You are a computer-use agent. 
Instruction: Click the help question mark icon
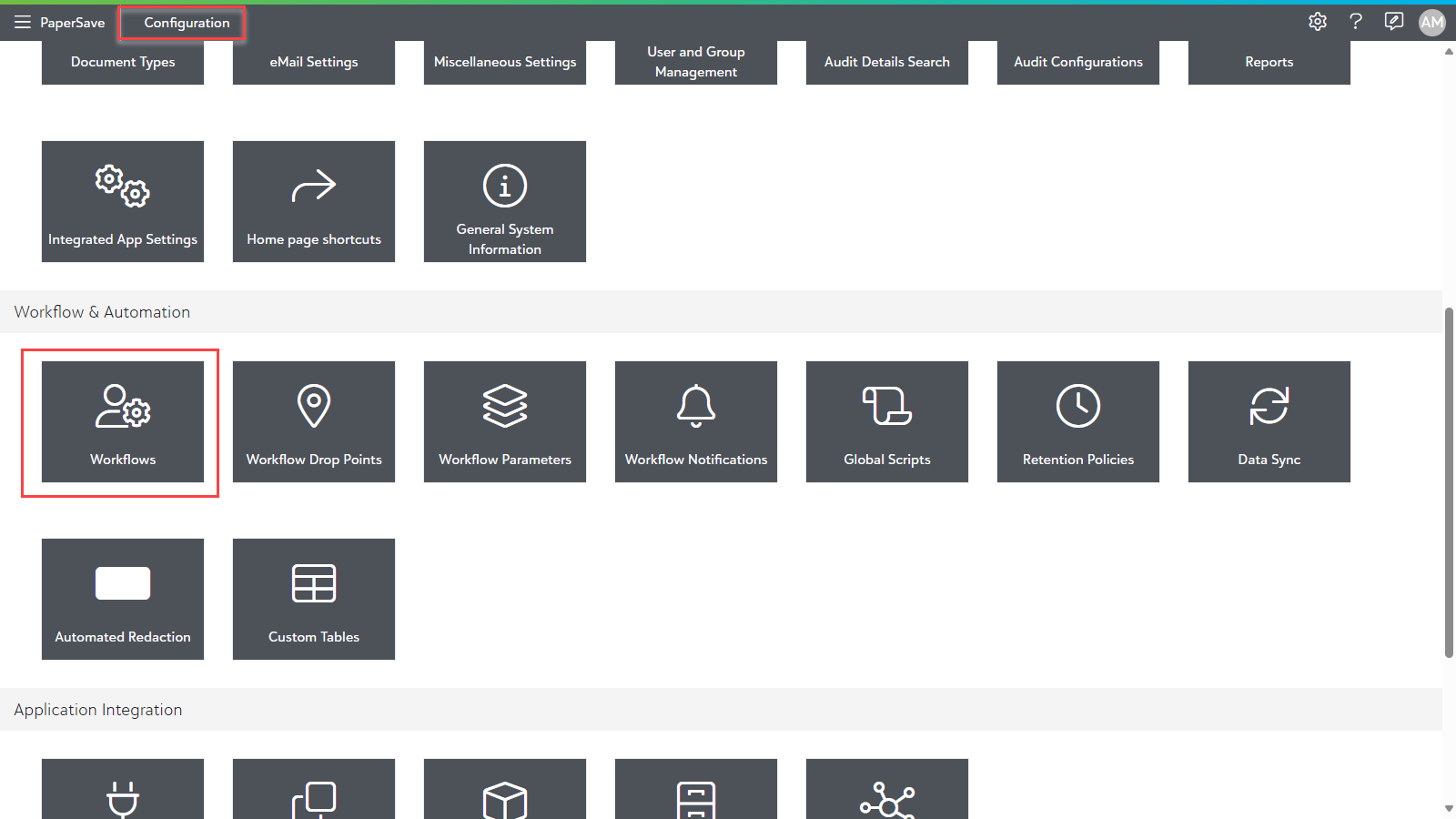point(1356,22)
